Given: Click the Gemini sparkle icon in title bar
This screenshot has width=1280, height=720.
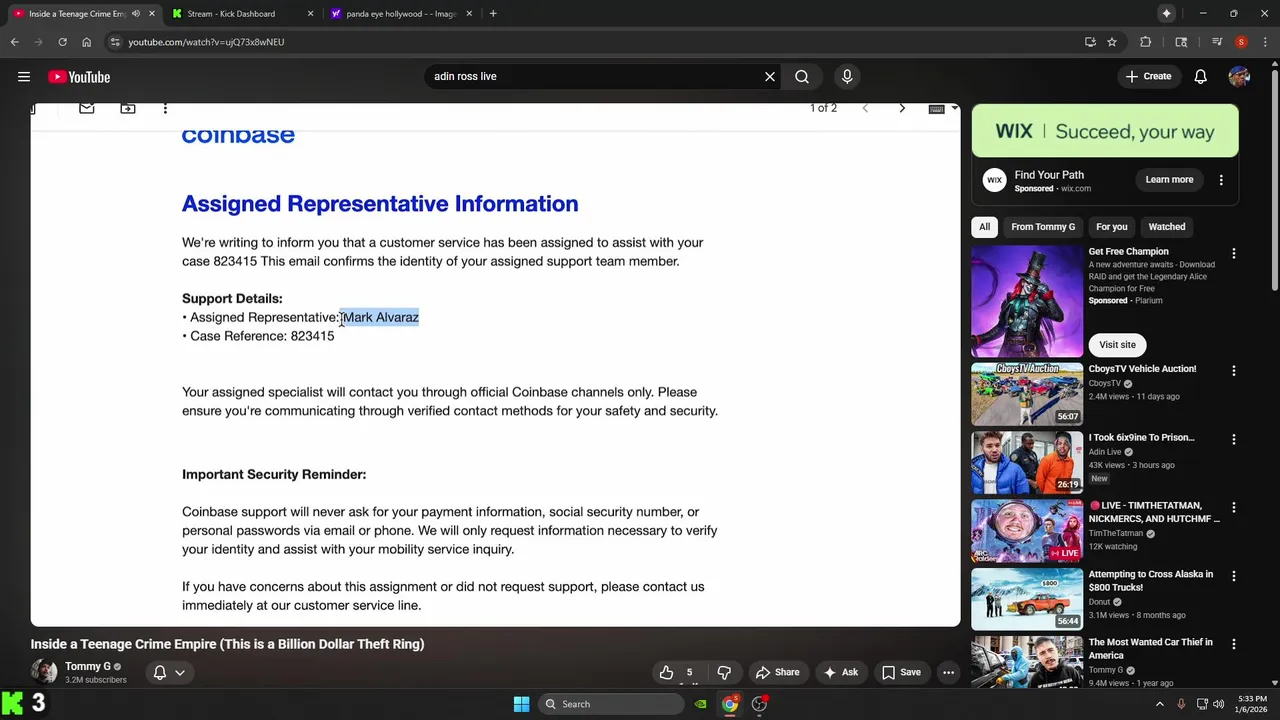Looking at the screenshot, I should click(1166, 13).
